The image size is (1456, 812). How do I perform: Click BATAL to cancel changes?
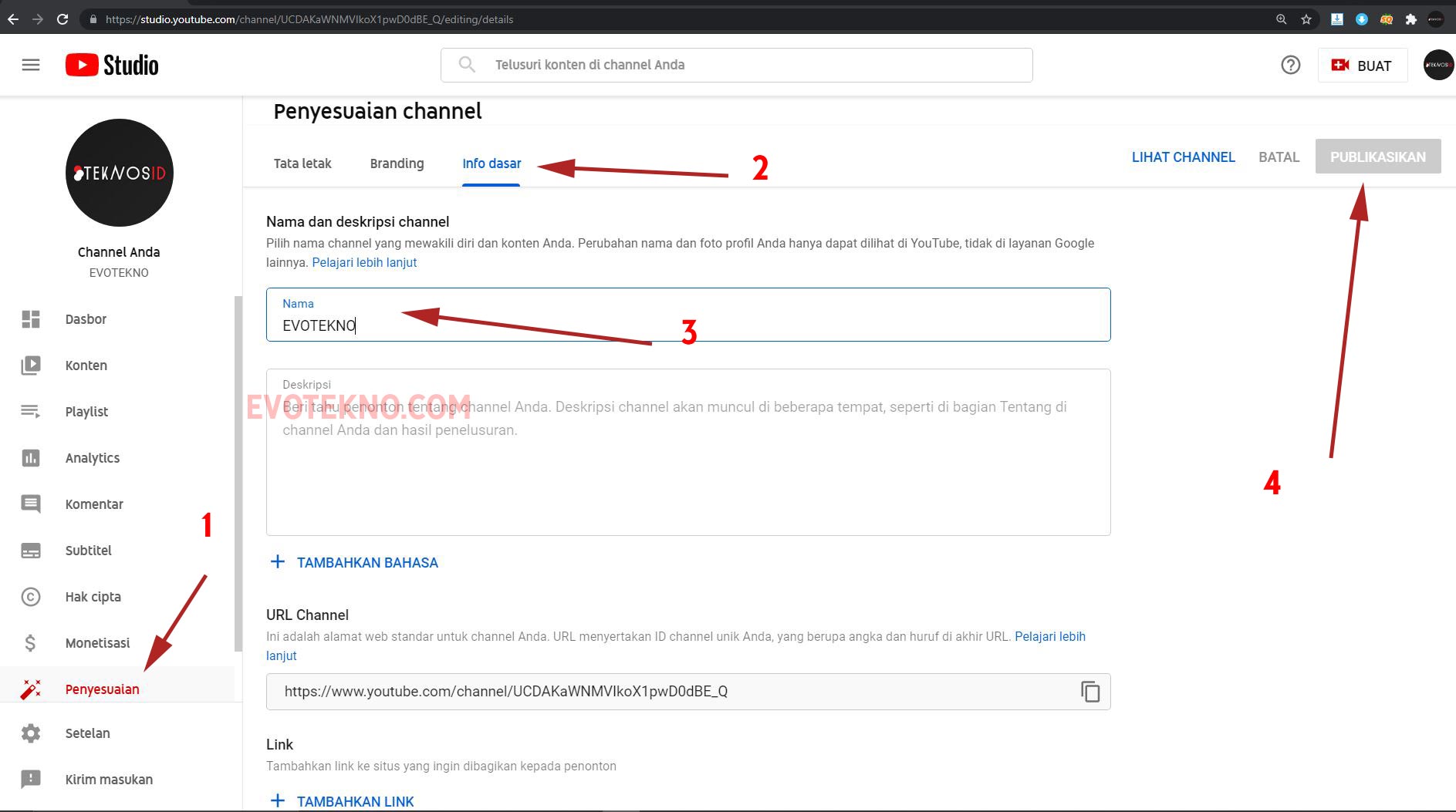pos(1279,157)
